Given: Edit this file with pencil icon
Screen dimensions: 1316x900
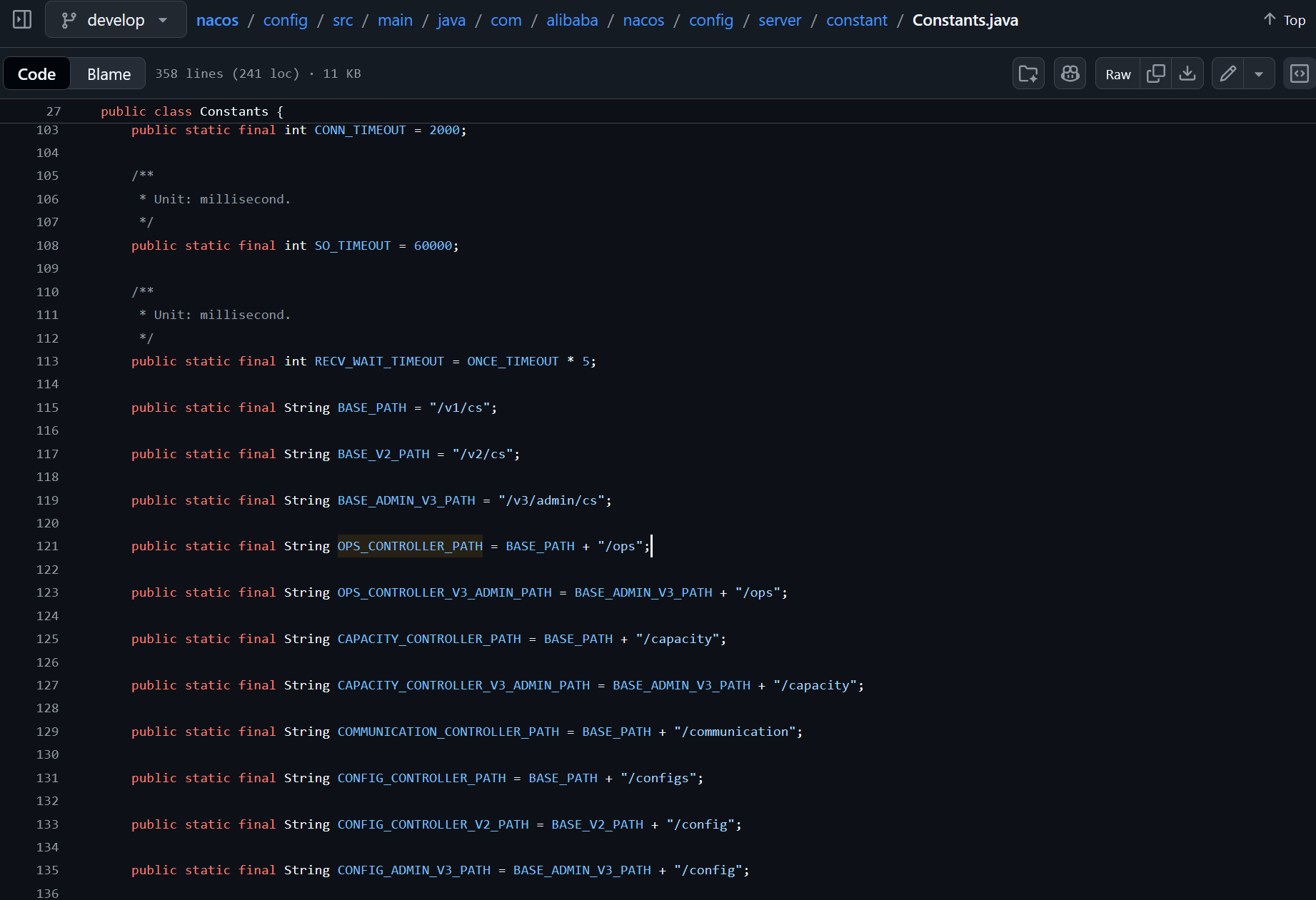Looking at the screenshot, I should pyautogui.click(x=1227, y=74).
